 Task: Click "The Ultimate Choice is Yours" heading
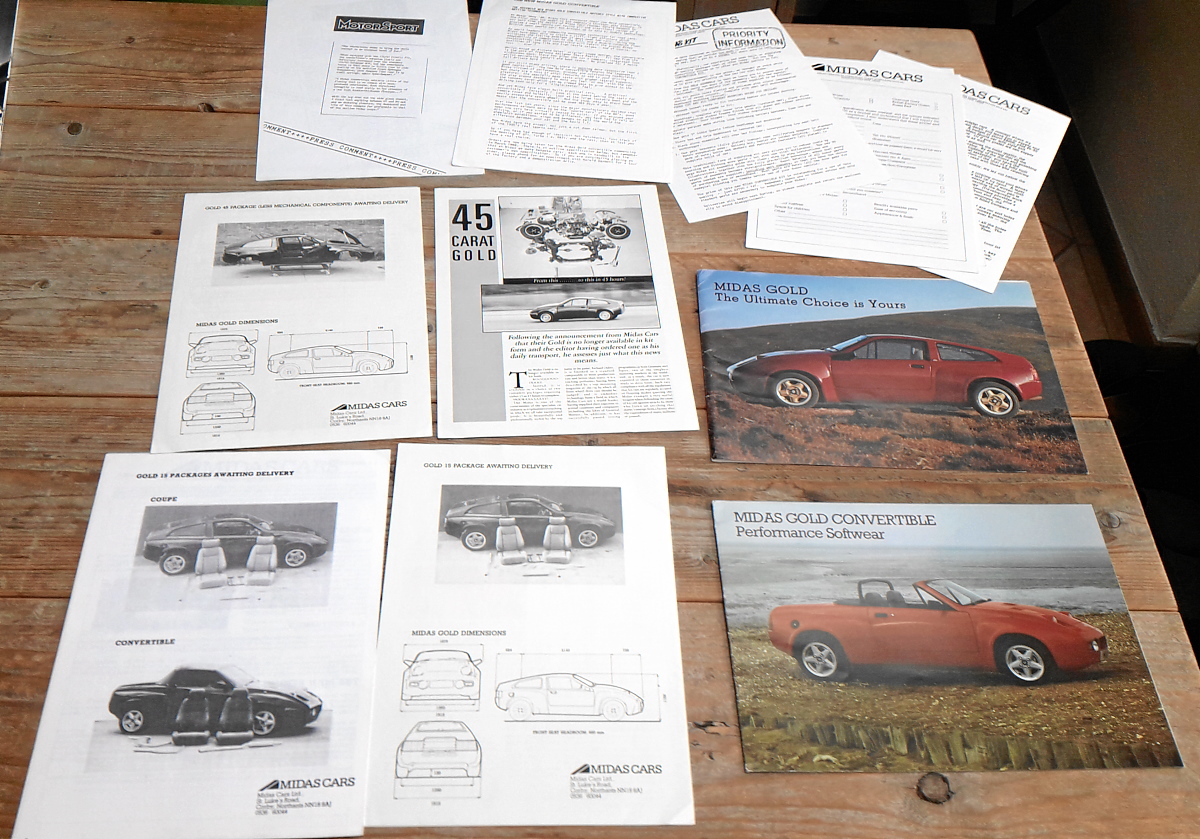click(809, 304)
